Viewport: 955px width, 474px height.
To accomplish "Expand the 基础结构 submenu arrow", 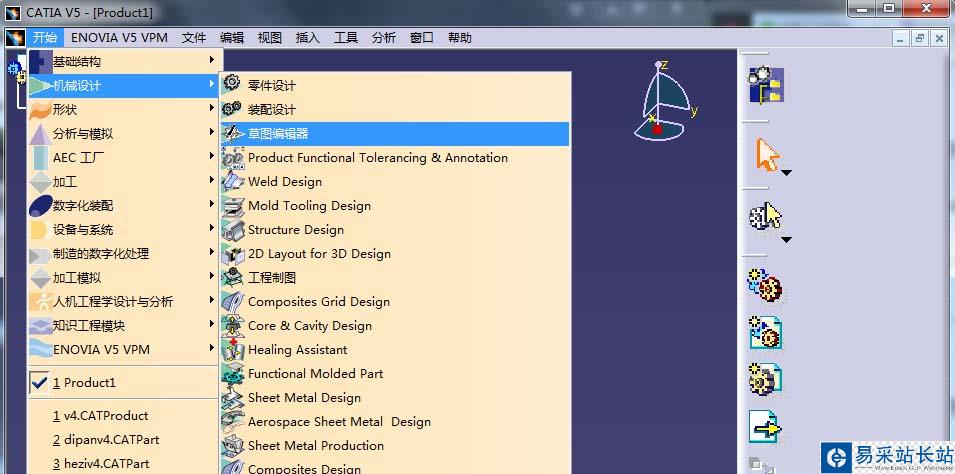I will 211,60.
